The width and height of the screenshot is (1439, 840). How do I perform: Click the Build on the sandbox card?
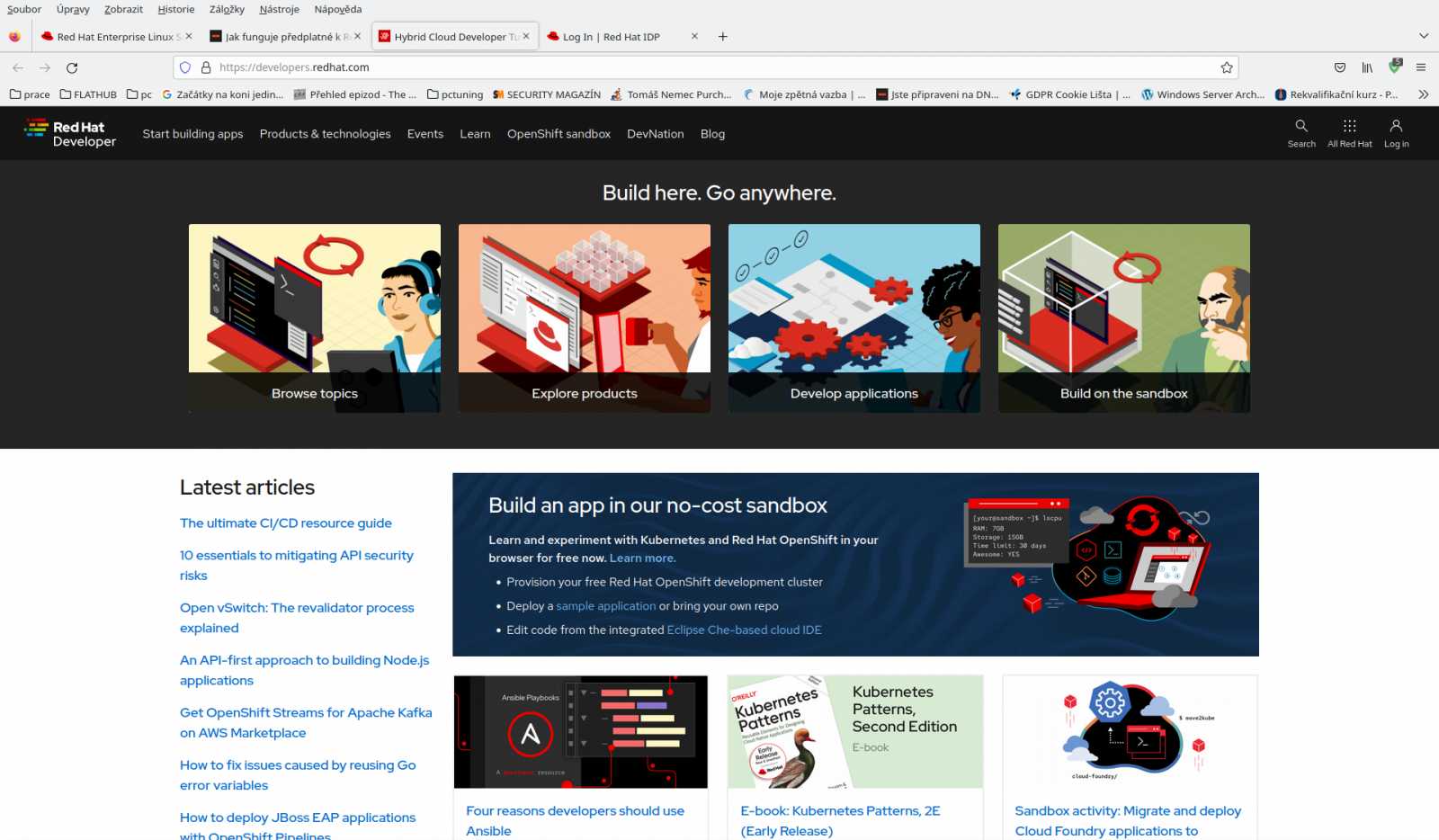pyautogui.click(x=1124, y=318)
